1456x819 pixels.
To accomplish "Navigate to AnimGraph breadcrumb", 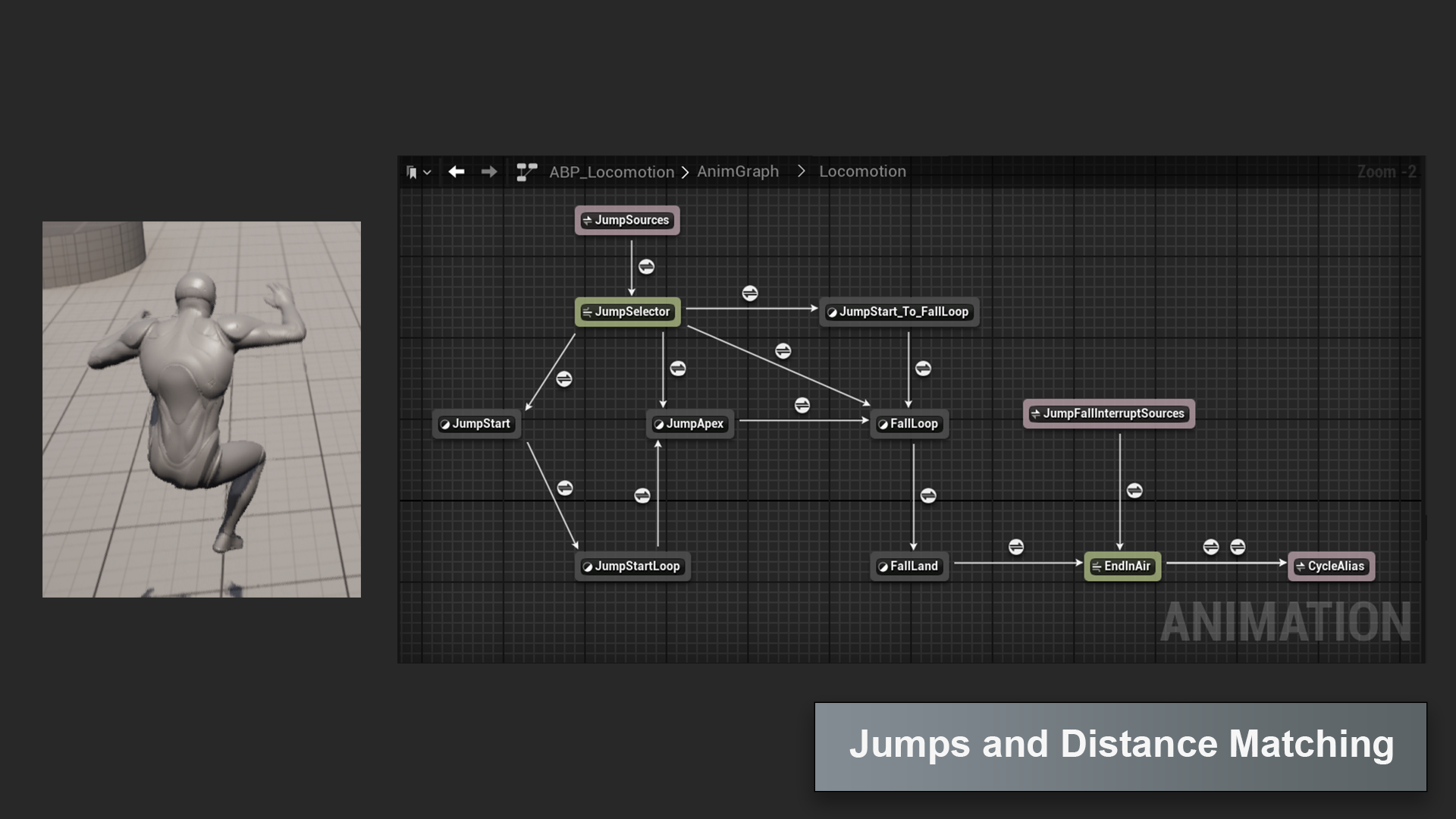I will [x=737, y=171].
